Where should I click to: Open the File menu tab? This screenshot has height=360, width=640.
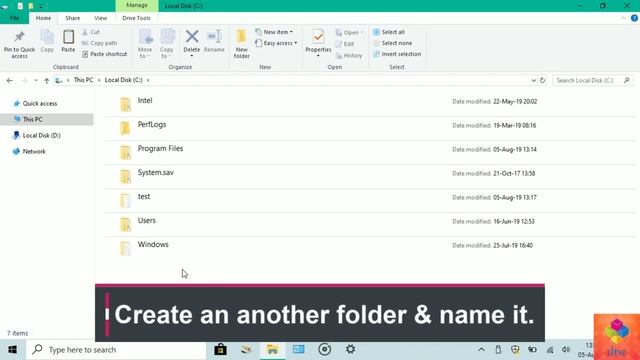point(14,18)
